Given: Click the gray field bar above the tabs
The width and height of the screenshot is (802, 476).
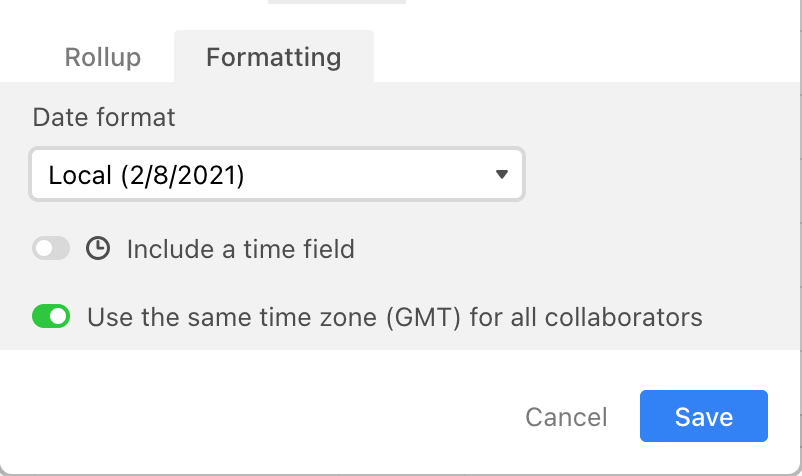Looking at the screenshot, I should coord(337,2).
